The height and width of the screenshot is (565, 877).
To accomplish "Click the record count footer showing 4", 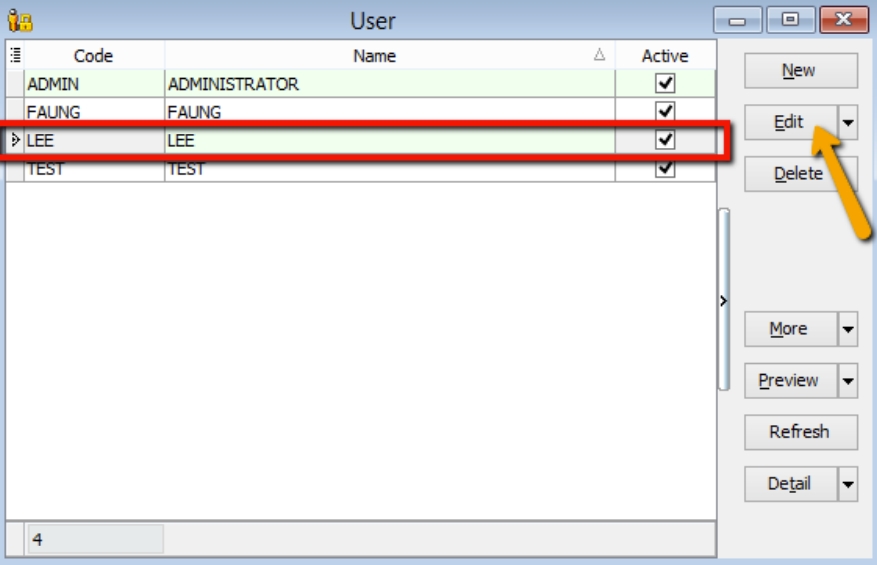I will point(96,539).
